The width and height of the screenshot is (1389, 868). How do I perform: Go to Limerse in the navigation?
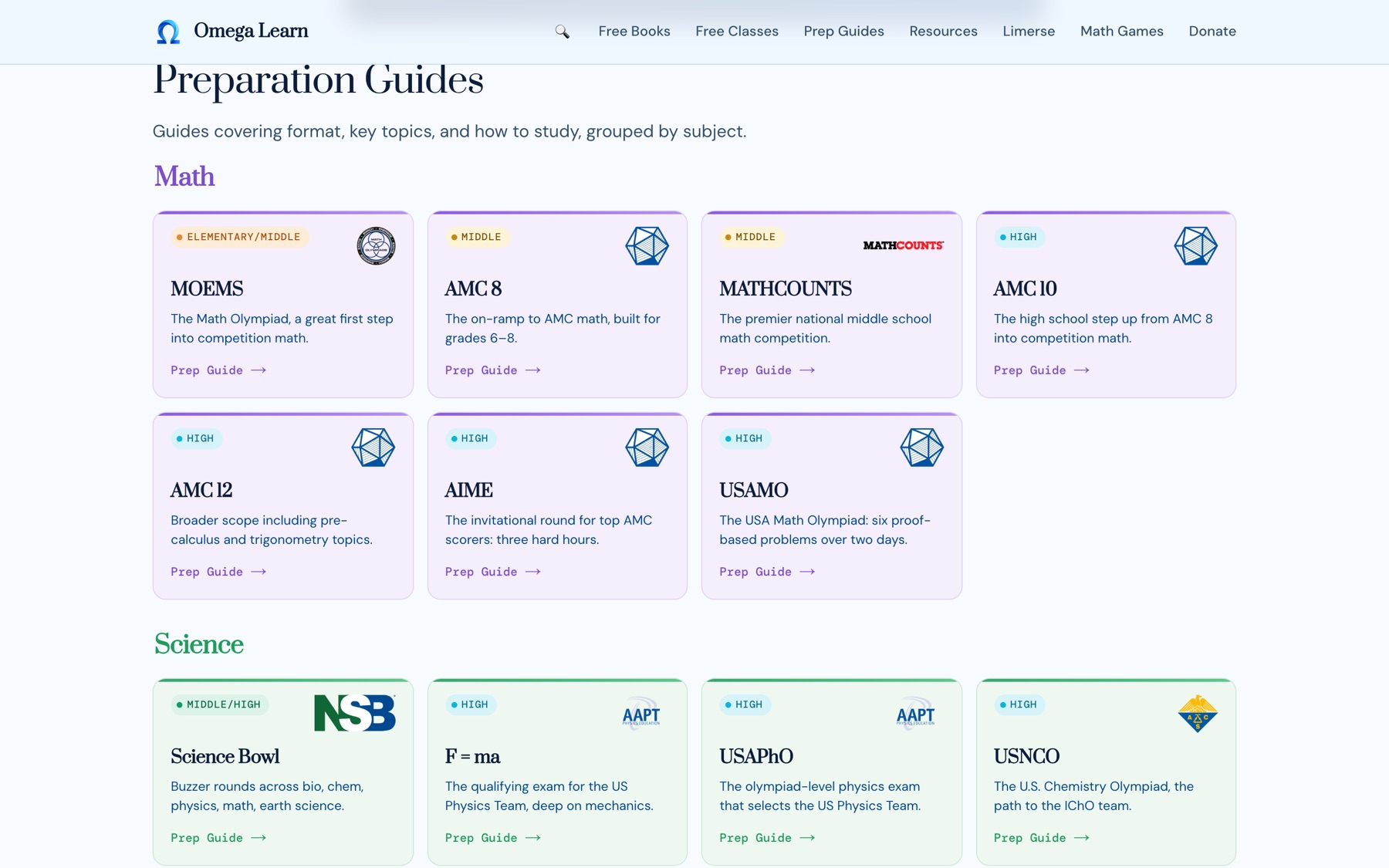[x=1029, y=32]
